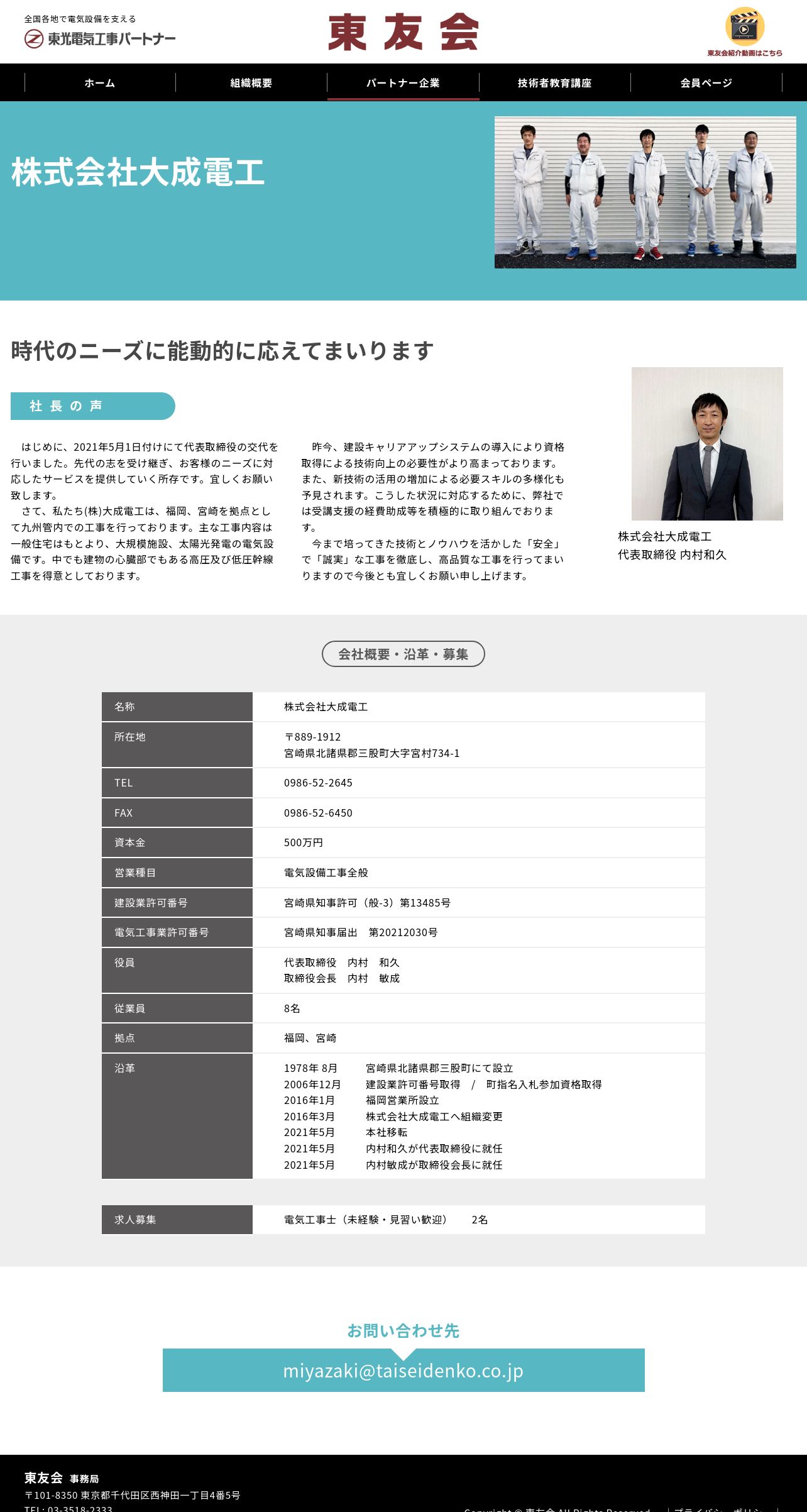Click the officer line 代表取締役 内村 和久
The image size is (807, 1512).
[x=342, y=963]
